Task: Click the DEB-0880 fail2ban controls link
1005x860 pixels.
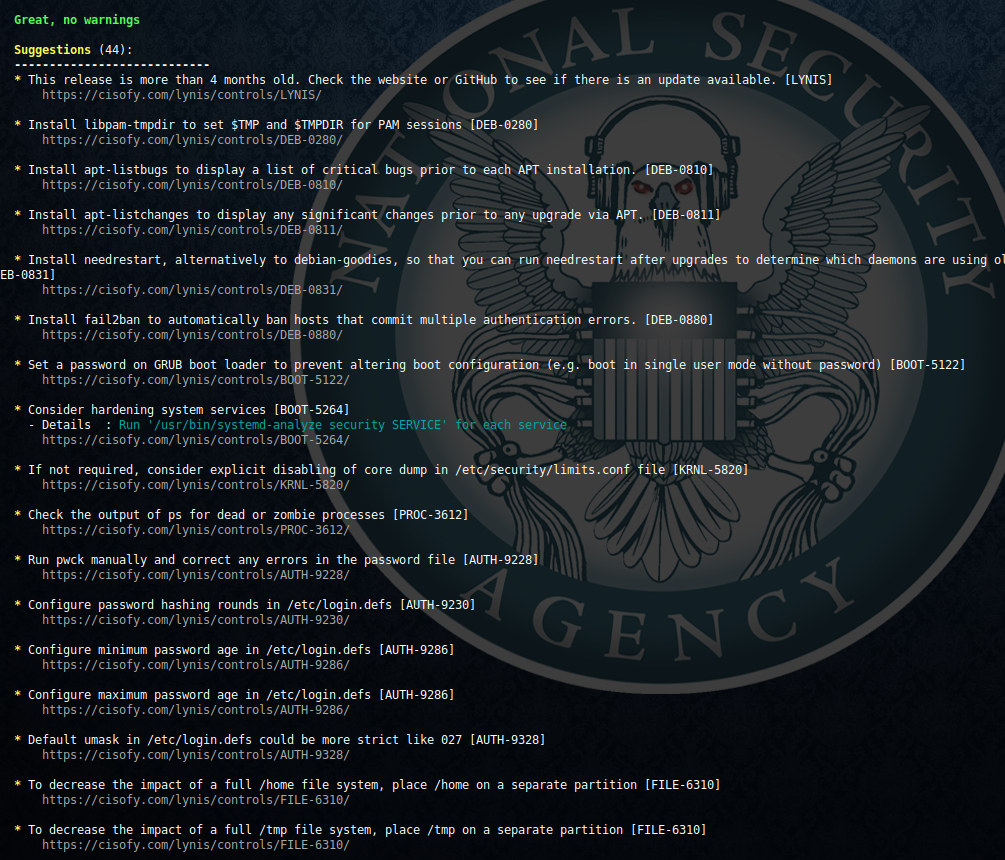Action: coord(191,335)
